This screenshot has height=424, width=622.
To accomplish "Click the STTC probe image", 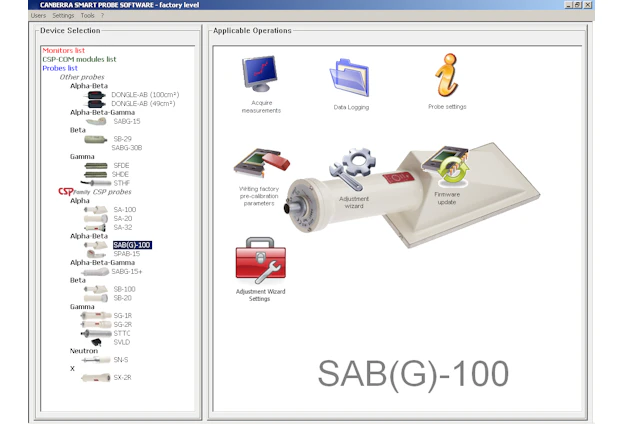I will coord(96,334).
